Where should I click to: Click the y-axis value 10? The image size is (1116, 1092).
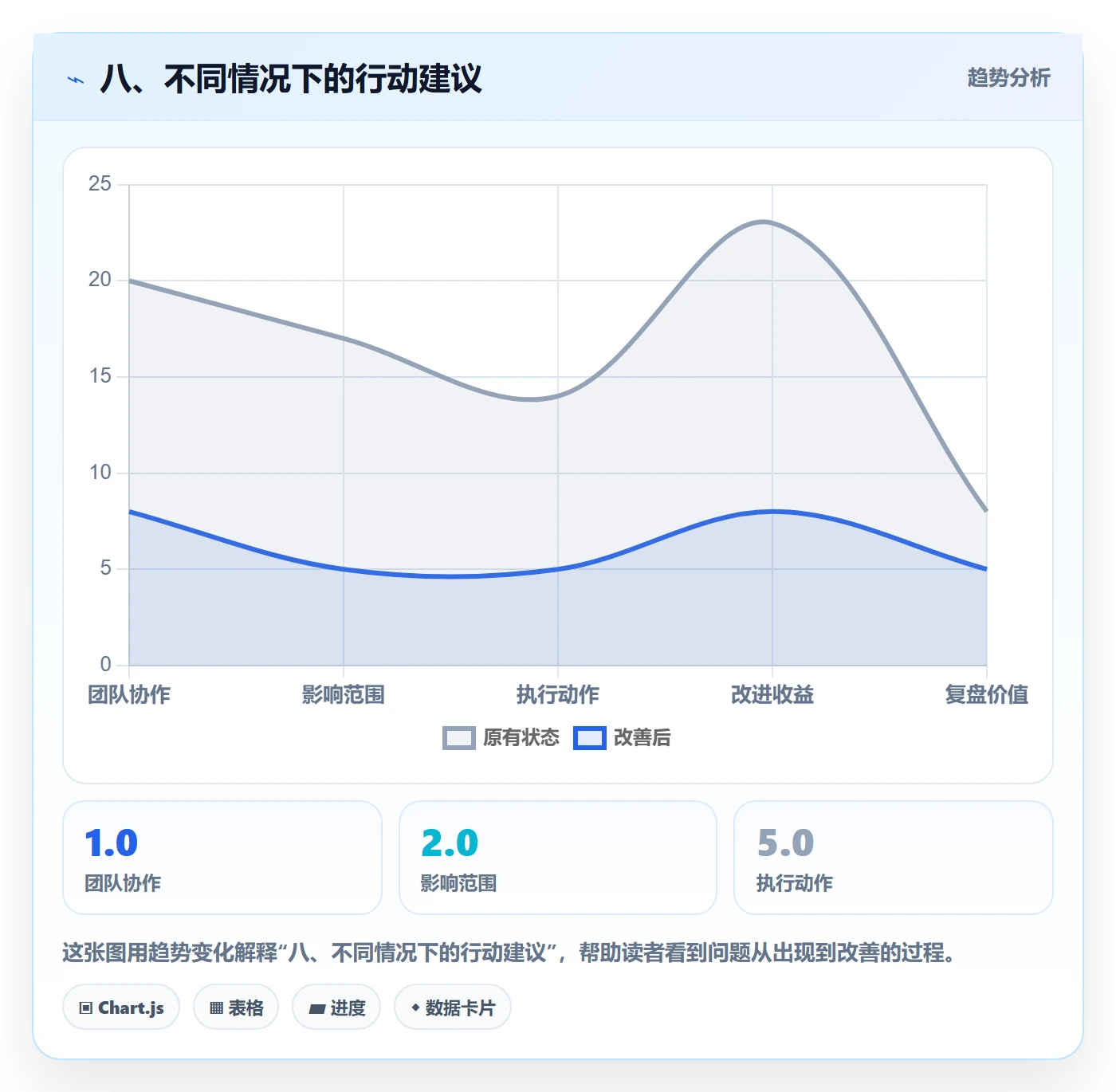pos(100,473)
